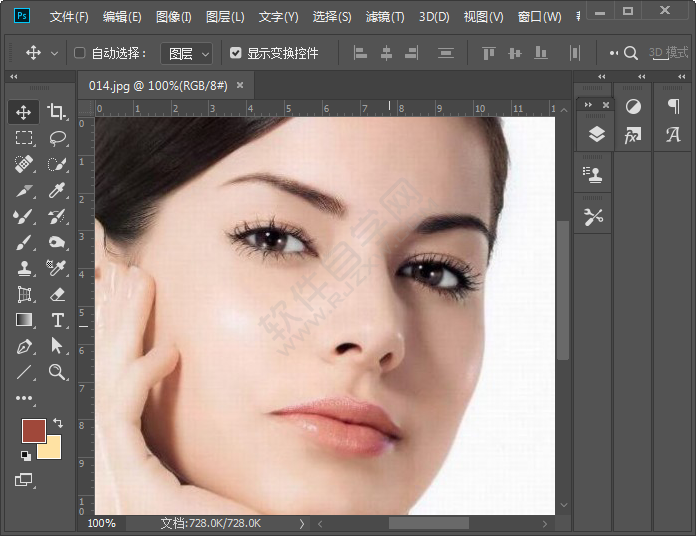The height and width of the screenshot is (536, 696).
Task: Uncheck 显示变换控件 checkbox
Action: 235,53
